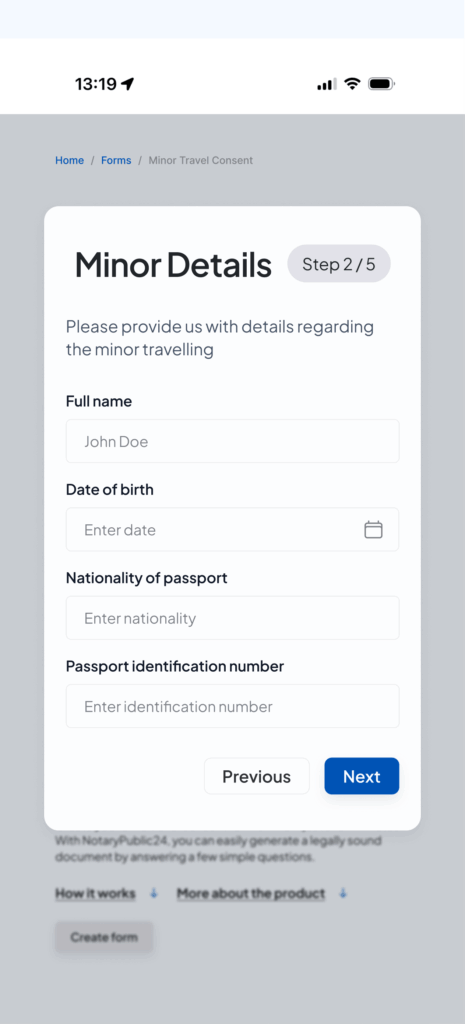Image resolution: width=465 pixels, height=1024 pixels.
Task: Select the Nationality of passport field
Action: (x=232, y=618)
